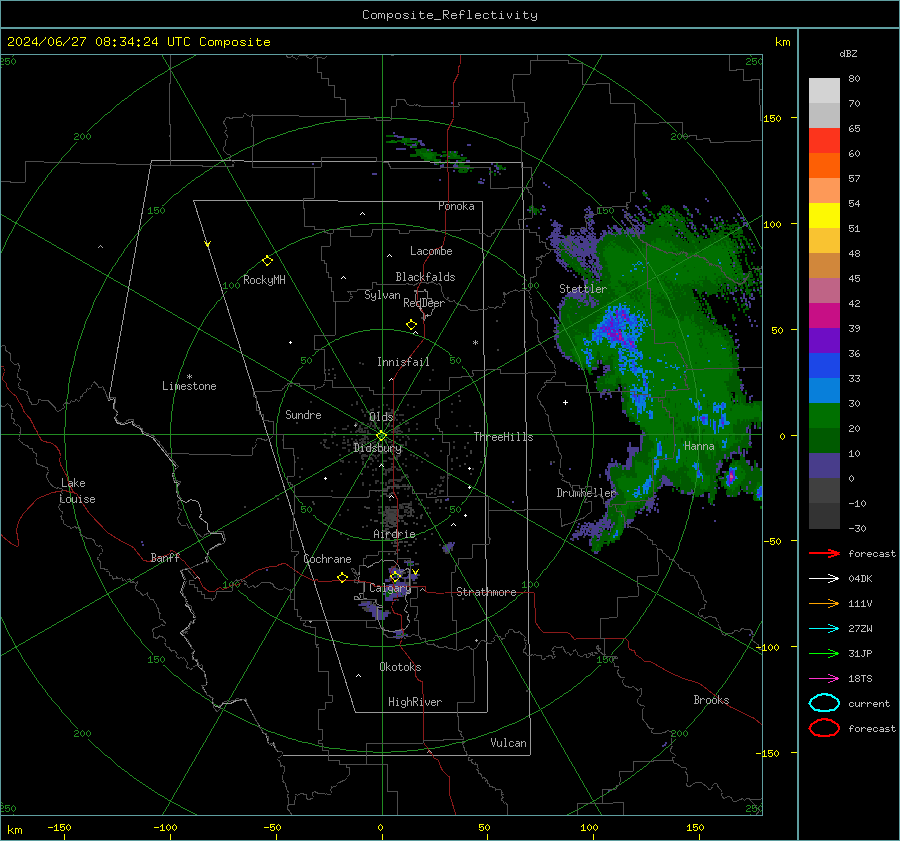Click the yellow diamond marker near Cochrane
Image resolution: width=900 pixels, height=841 pixels.
[x=342, y=578]
